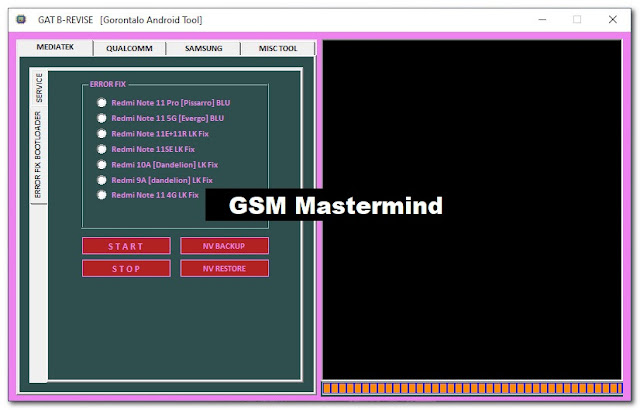Pick Redmi 10A [Dandelion] LK Fix
This screenshot has width=640, height=410.
pos(157,165)
